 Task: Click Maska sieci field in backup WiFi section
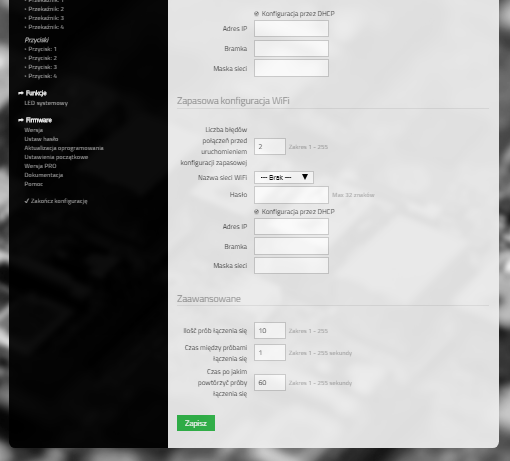tap(291, 266)
